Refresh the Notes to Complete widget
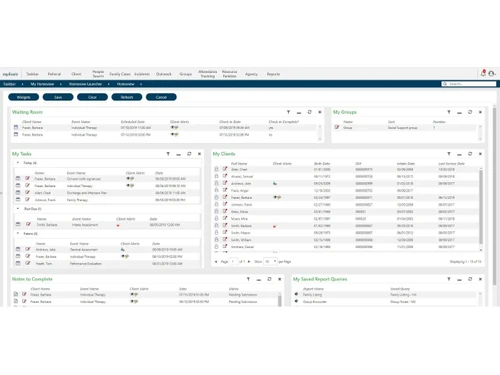The height and width of the screenshot is (375, 500). 269,279
